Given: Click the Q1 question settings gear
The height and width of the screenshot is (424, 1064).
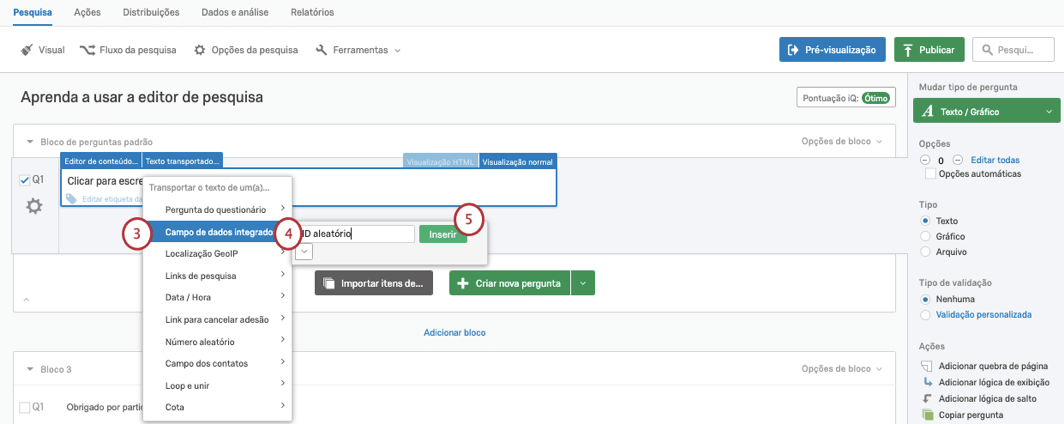Looking at the screenshot, I should (34, 207).
